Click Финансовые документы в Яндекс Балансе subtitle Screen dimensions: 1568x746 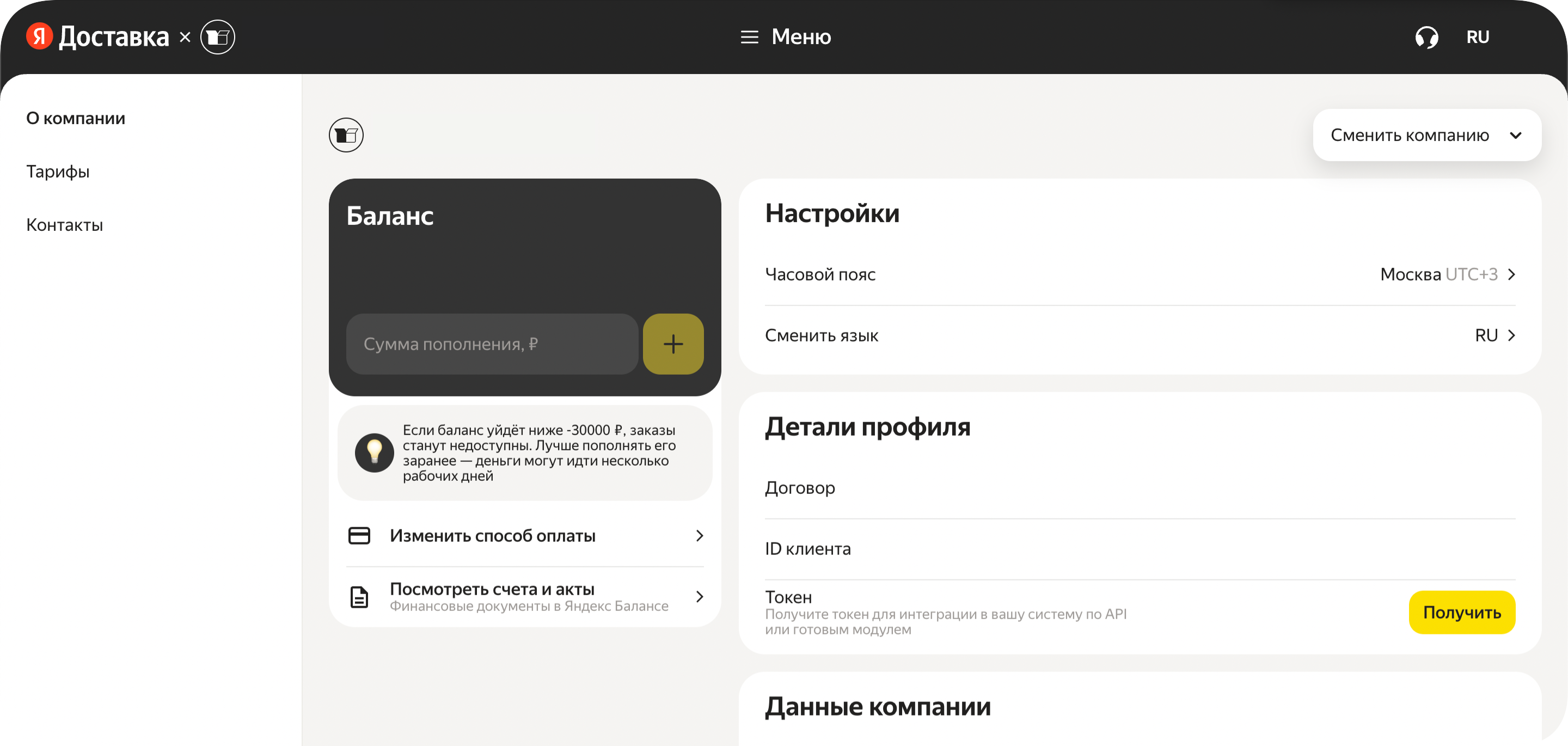(x=529, y=607)
